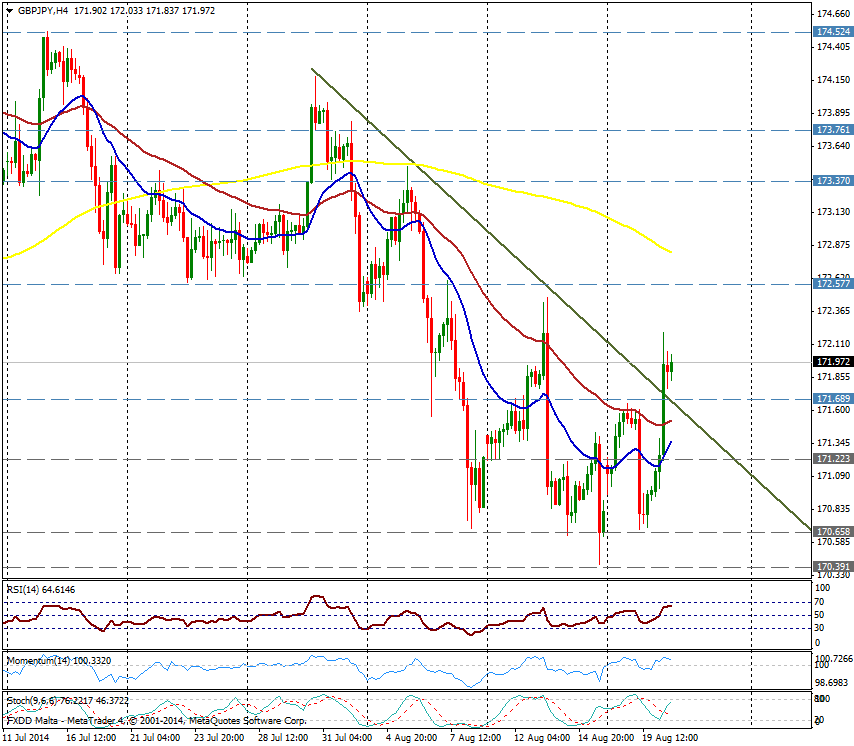Click the 173.370 price level tag
The image size is (854, 746).
[833, 181]
